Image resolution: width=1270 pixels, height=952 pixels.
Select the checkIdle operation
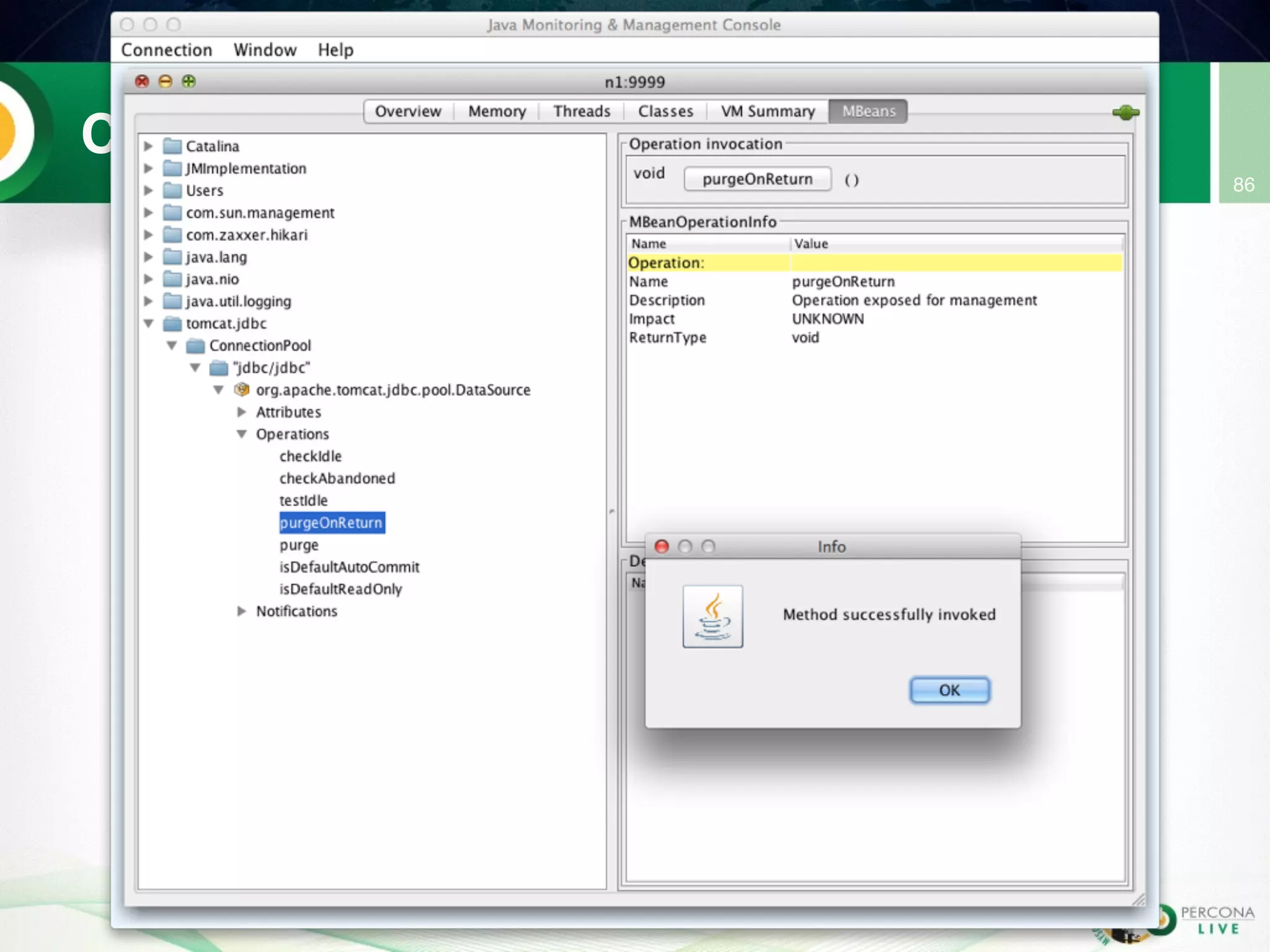click(x=310, y=456)
